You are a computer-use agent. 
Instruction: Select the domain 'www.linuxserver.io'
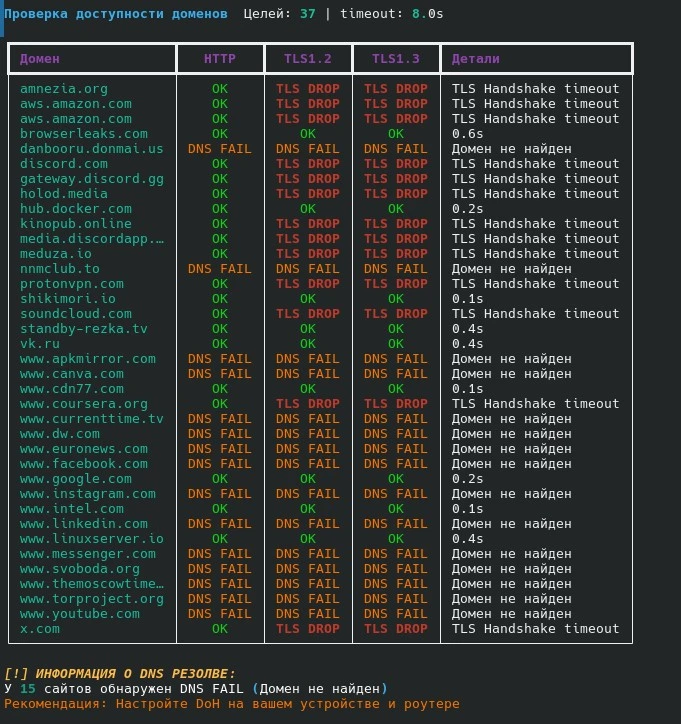[x=91, y=539]
